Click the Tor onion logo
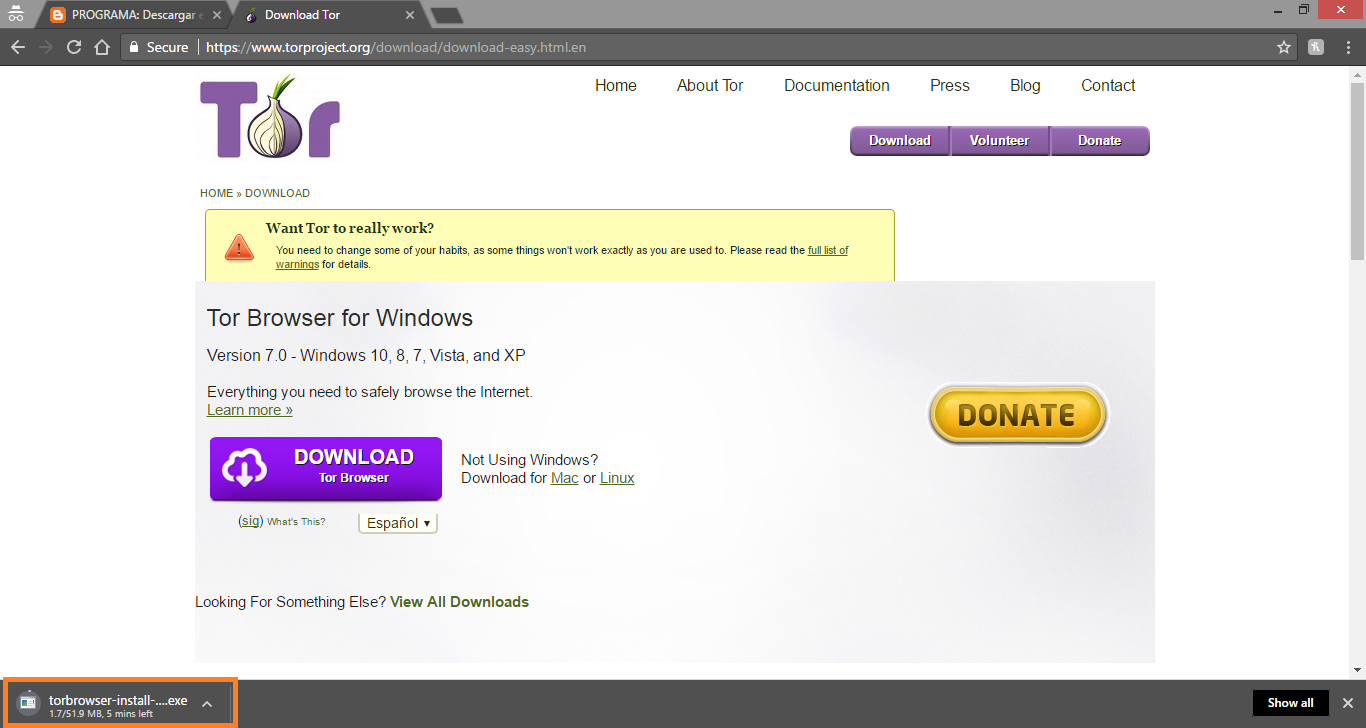This screenshot has height=728, width=1366. 270,116
